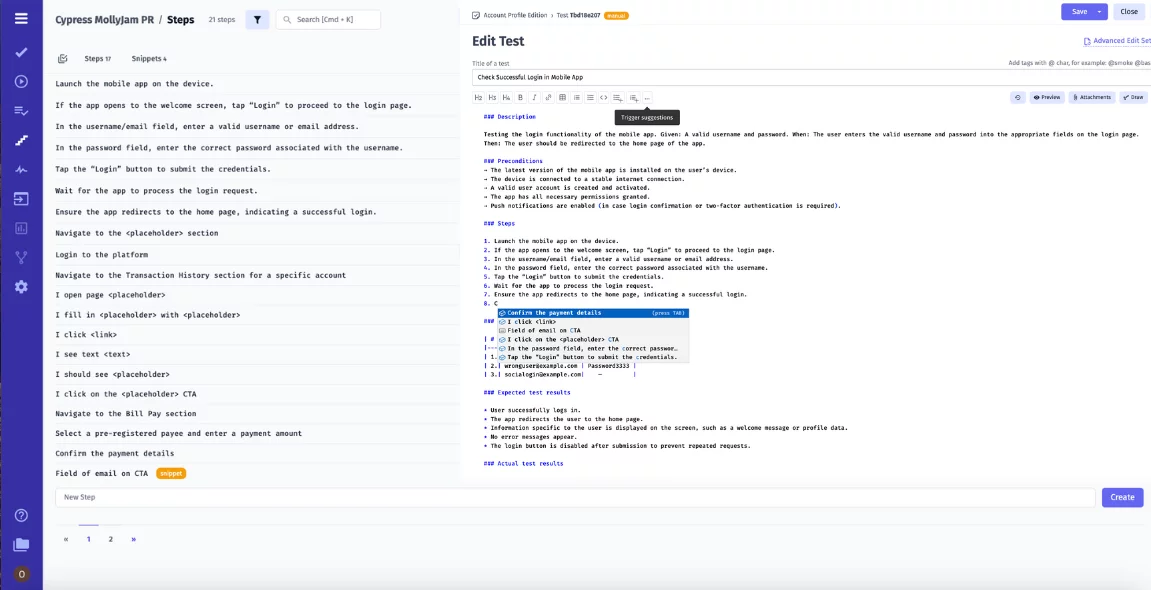Image resolution: width=1151 pixels, height=590 pixels.
Task: Click the analytics chart icon in the sidebar
Action: click(x=21, y=229)
